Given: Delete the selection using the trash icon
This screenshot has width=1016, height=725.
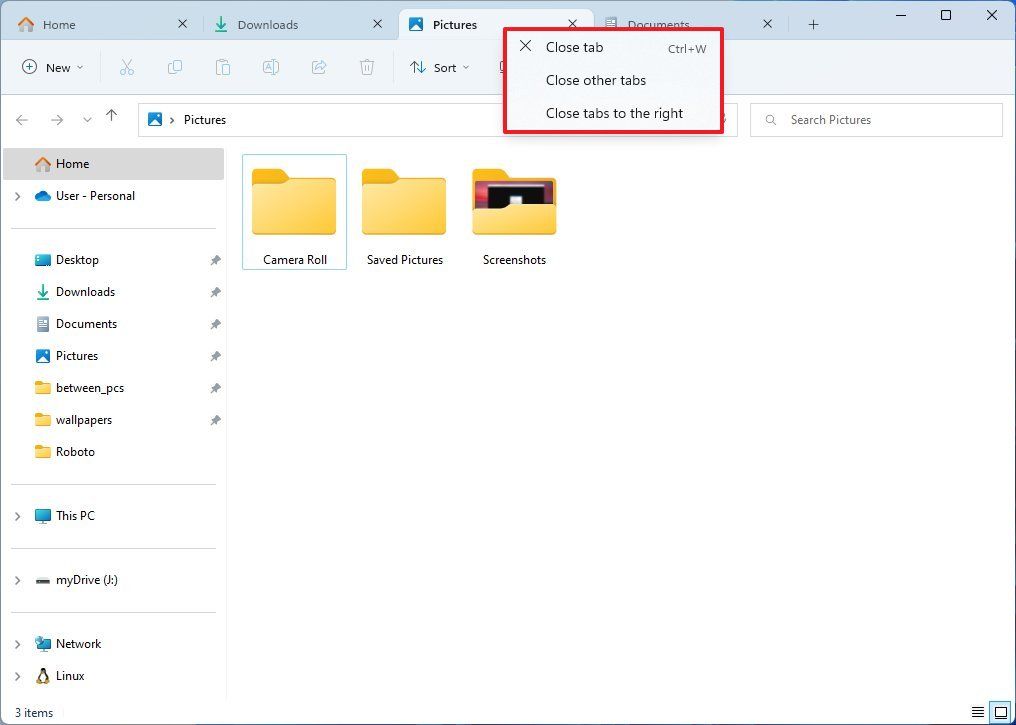Looking at the screenshot, I should coord(367,67).
